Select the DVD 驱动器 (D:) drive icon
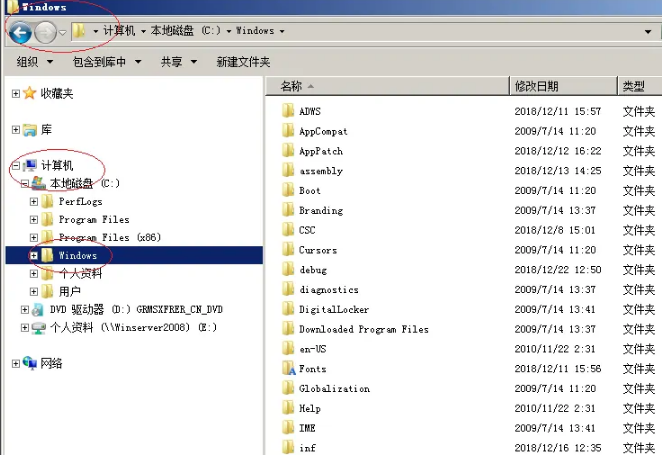The width and height of the screenshot is (662, 455). (38, 310)
